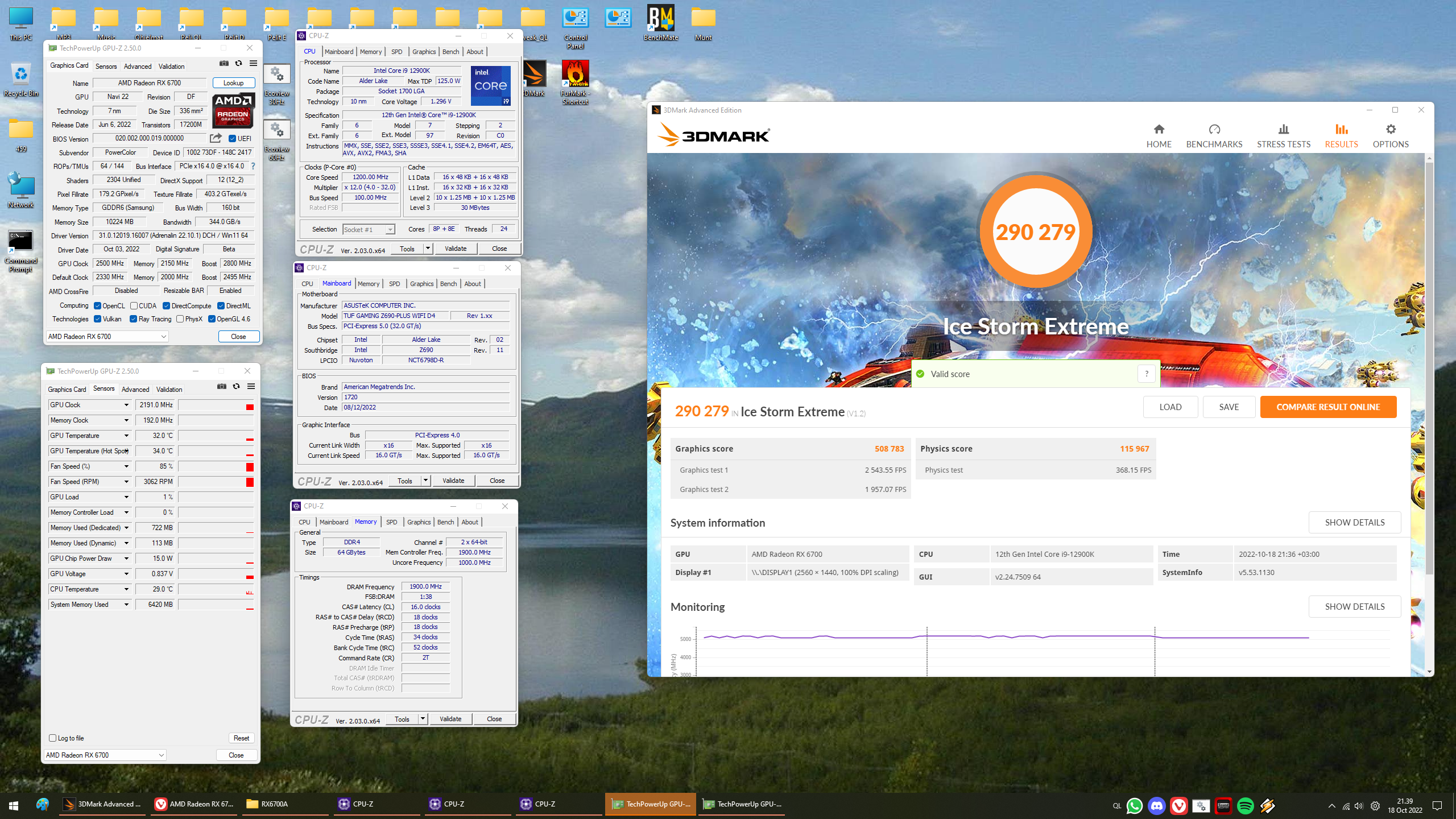Toggle OpenCL checkbox in GPU-Z
Screen dimensions: 1456x819
pyautogui.click(x=98, y=306)
